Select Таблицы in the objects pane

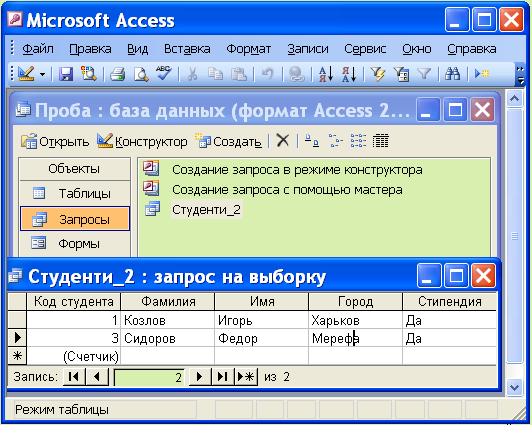point(75,193)
